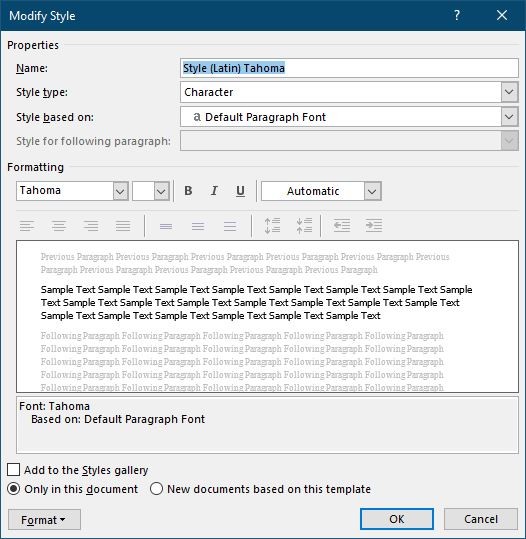Open the font size dropdown
Image resolution: width=526 pixels, height=539 pixels.
coord(161,191)
